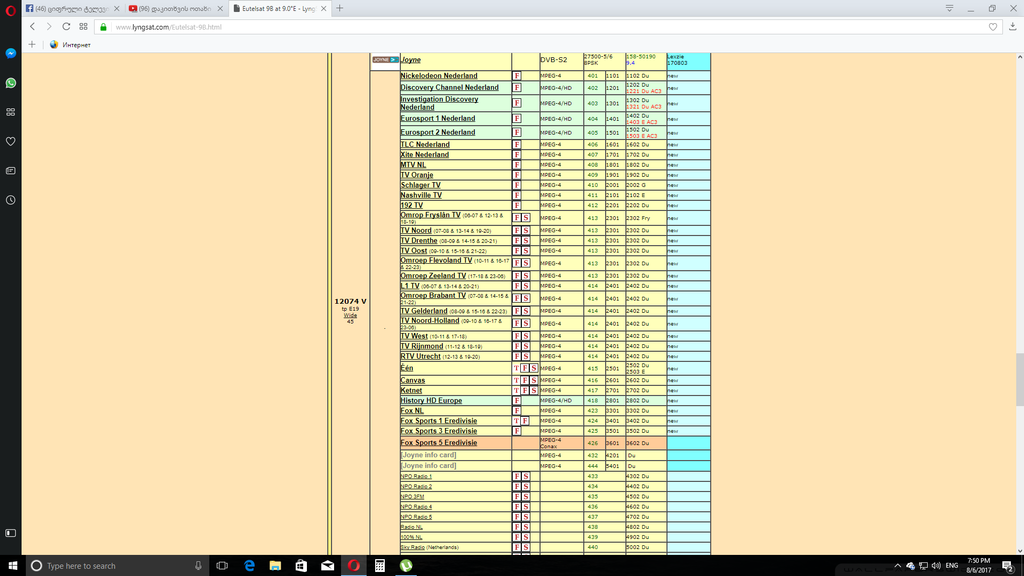This screenshot has width=1024, height=576.
Task: Open the Windows Start menu
Action: coord(12,566)
